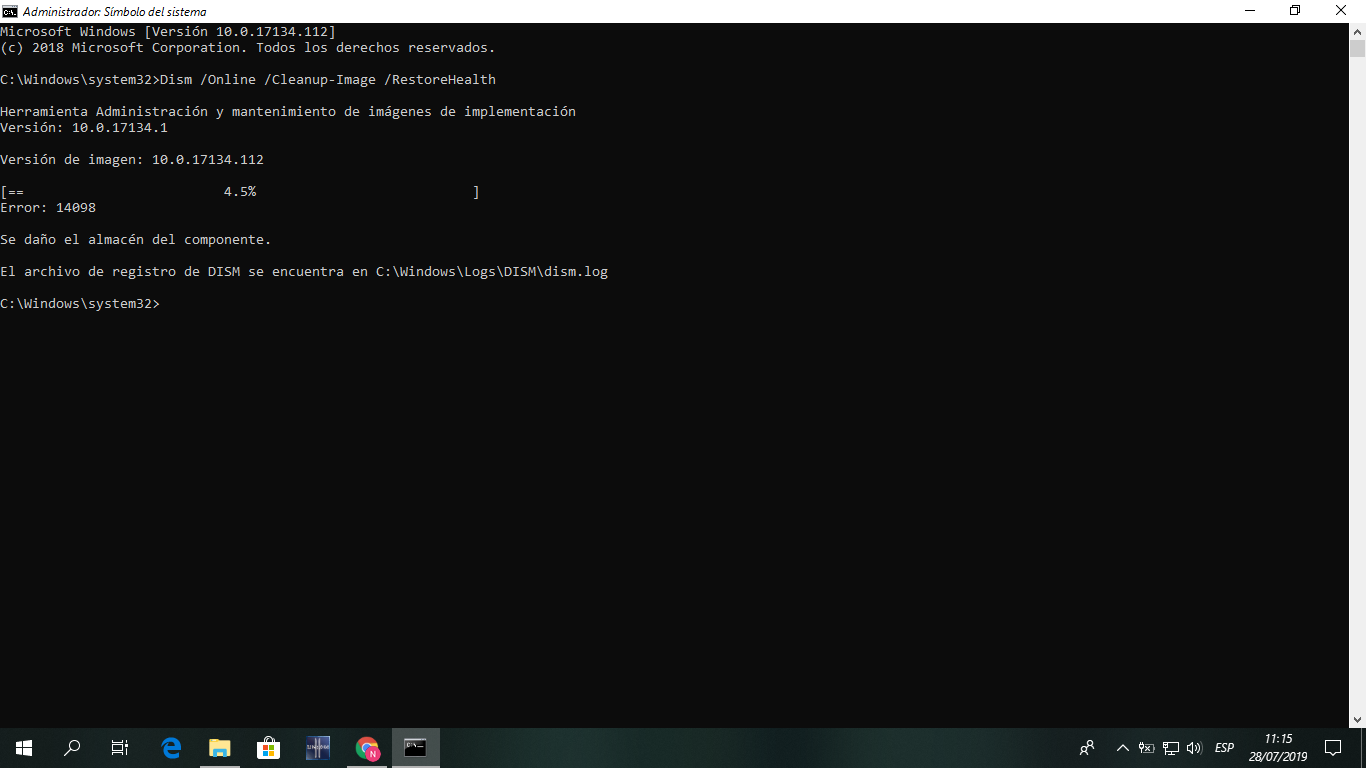1366x768 pixels.
Task: Click the 4.5% progress bar line
Action: [x=240, y=192]
